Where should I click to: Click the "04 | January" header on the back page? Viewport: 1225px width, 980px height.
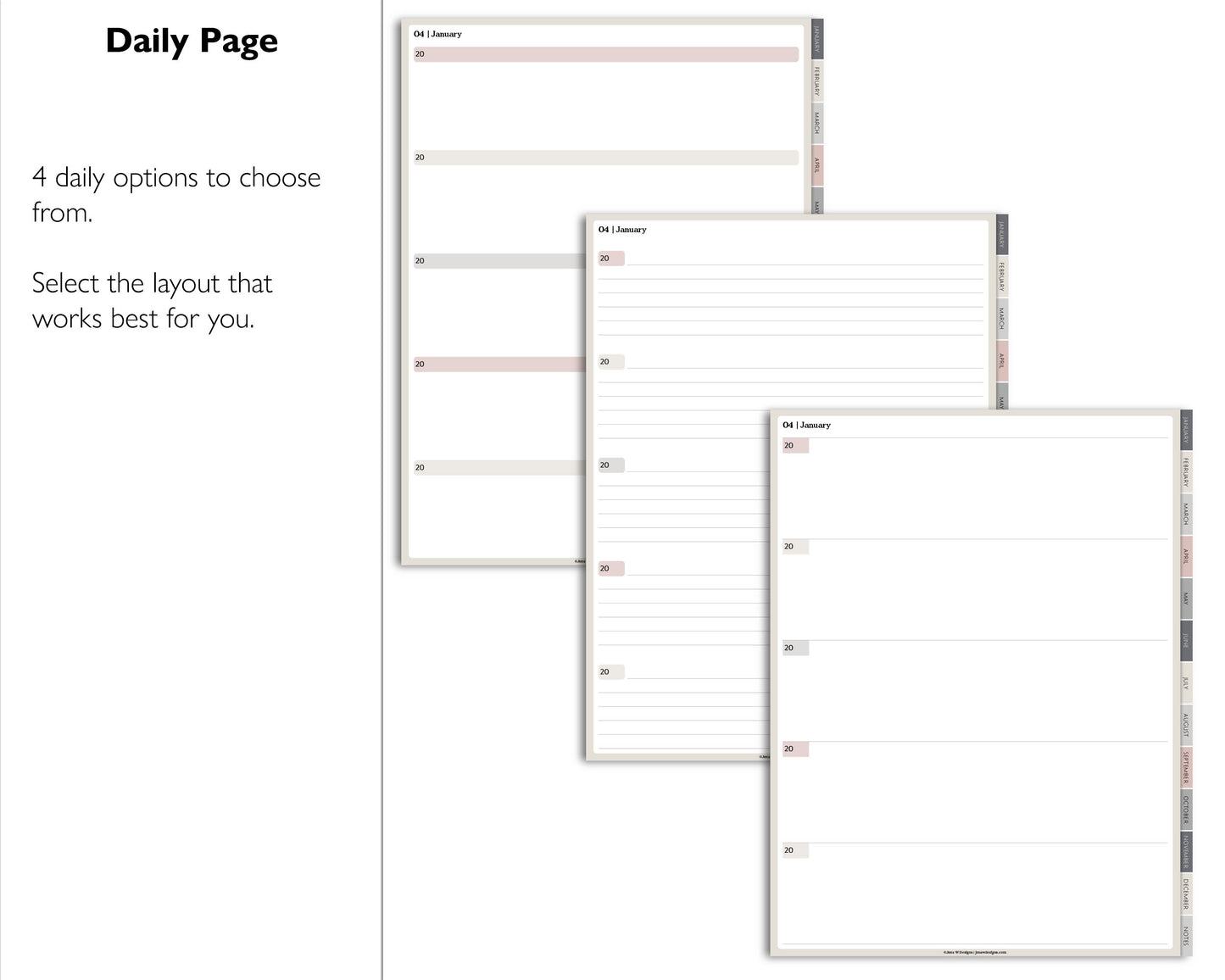click(437, 34)
